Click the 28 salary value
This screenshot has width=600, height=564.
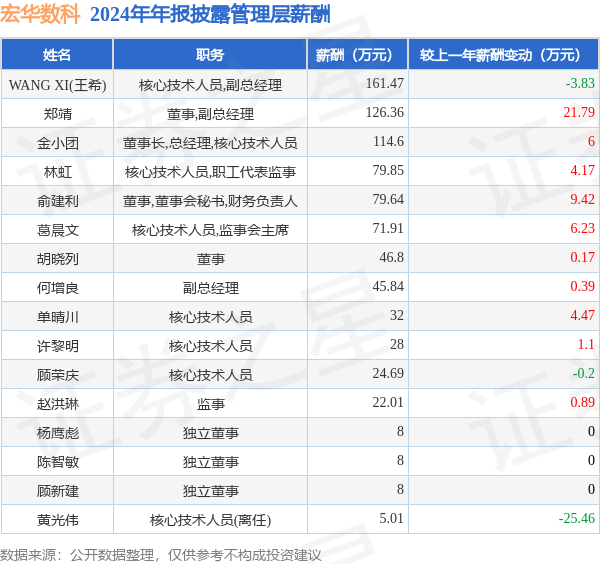pos(397,344)
